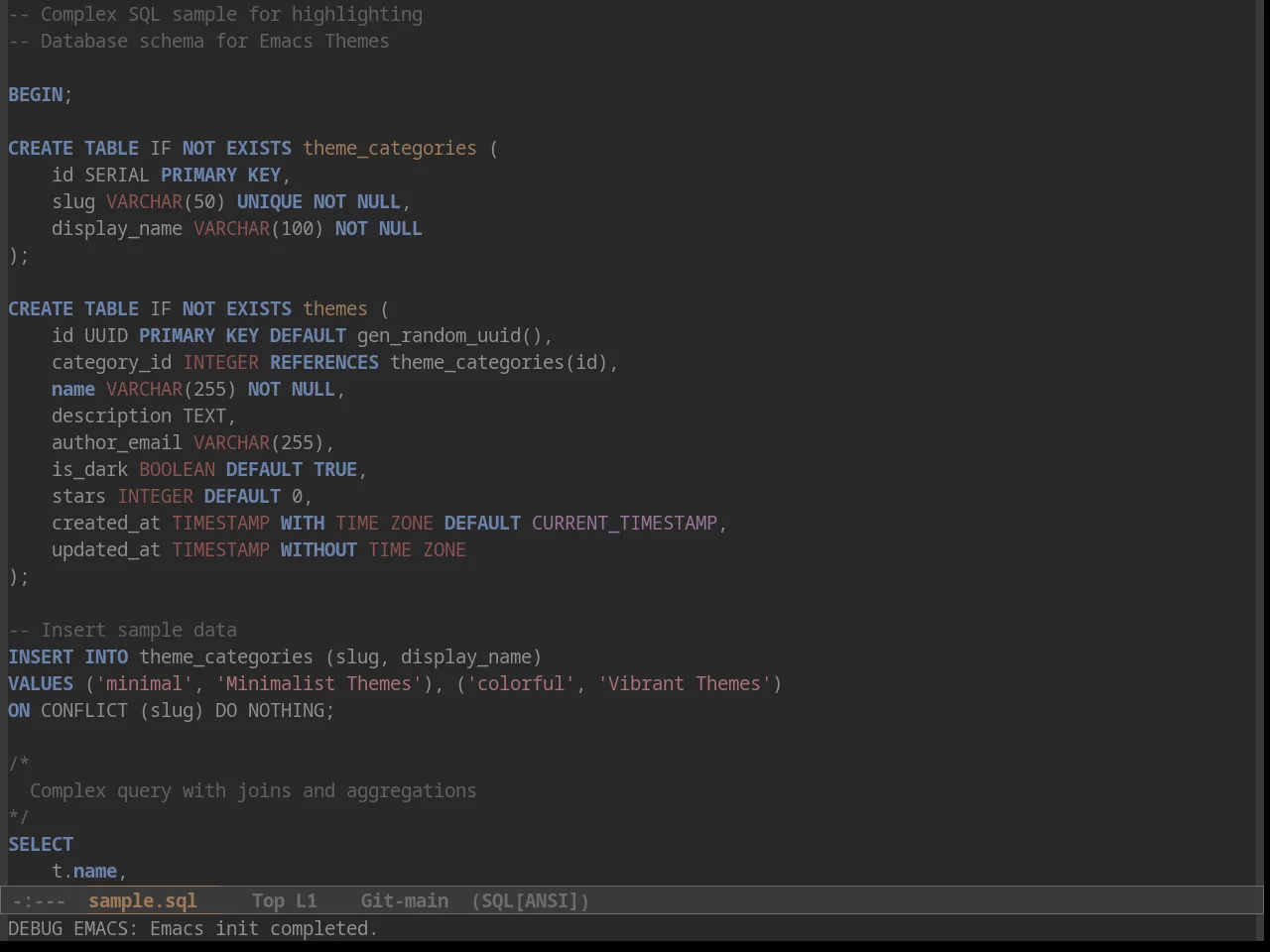This screenshot has height=952, width=1270.
Task: Click the 'is_dark' column name
Action: (89, 469)
